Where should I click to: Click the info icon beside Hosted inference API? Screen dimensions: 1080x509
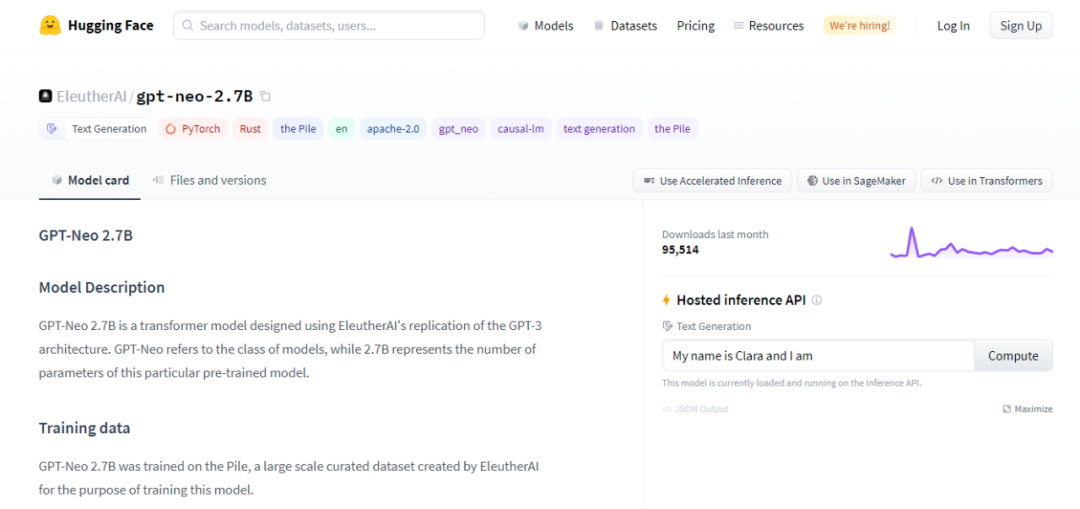coord(817,300)
